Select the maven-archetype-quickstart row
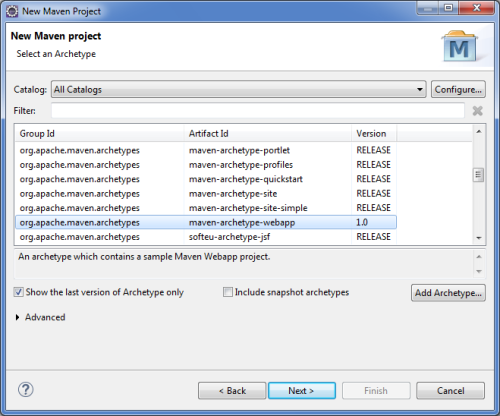The height and width of the screenshot is (416, 500). tap(206, 179)
